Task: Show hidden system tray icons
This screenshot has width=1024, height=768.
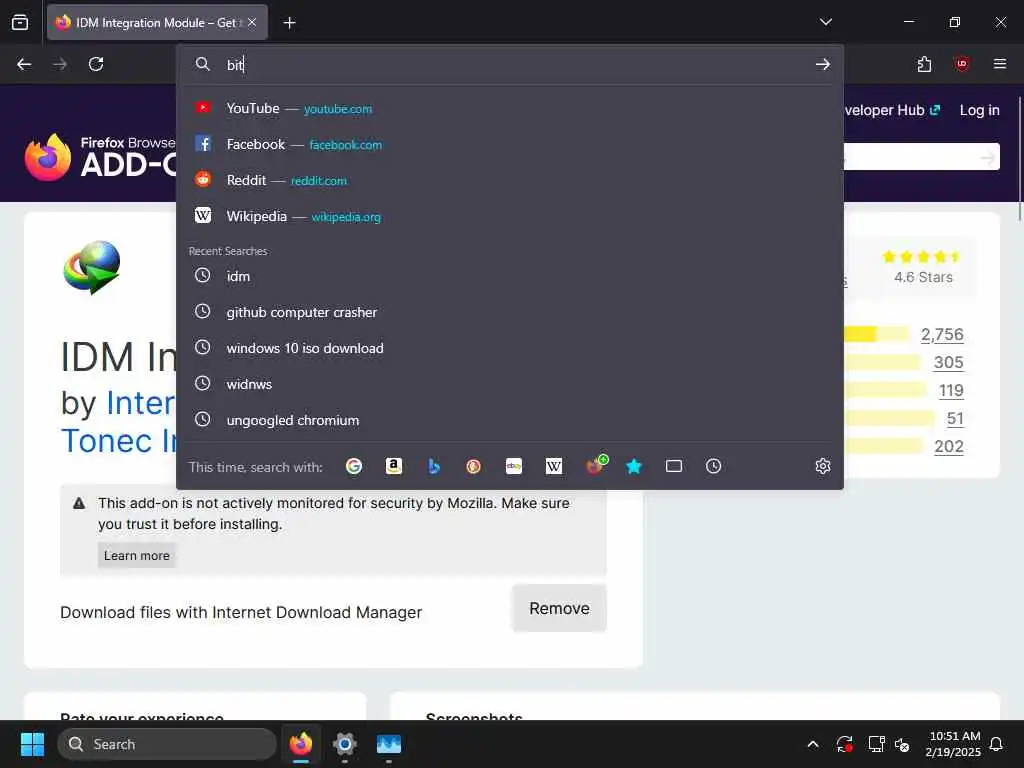Action: [x=813, y=744]
